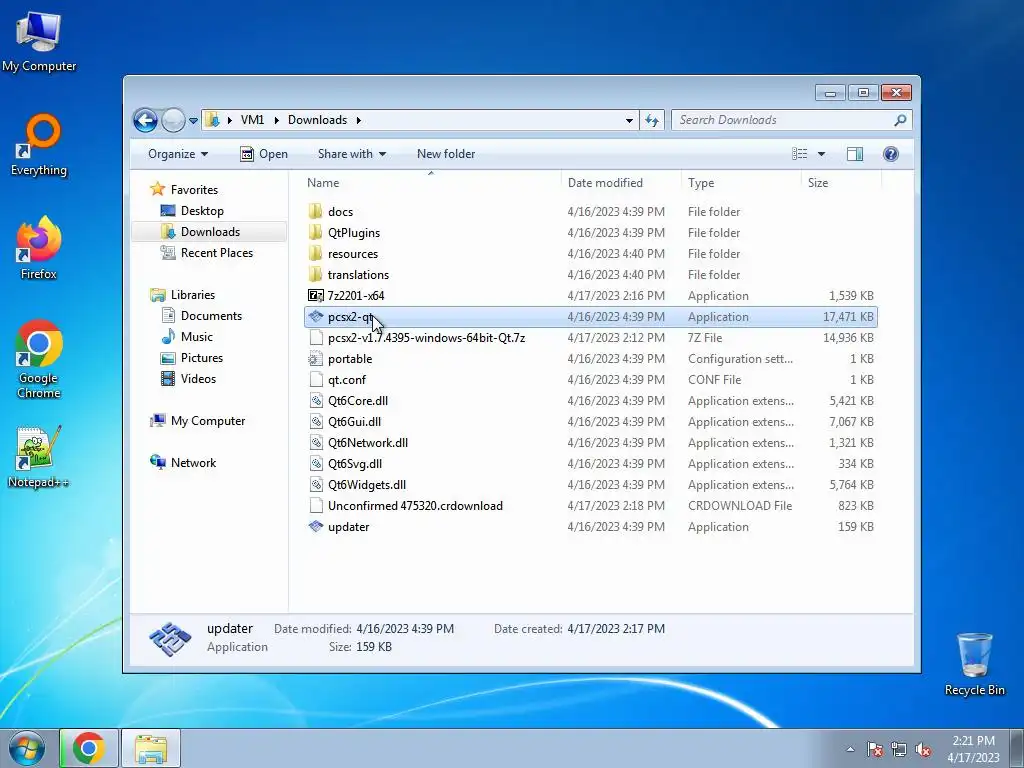Image resolution: width=1024 pixels, height=768 pixels.
Task: Go back with the Back arrow button
Action: pyautogui.click(x=145, y=120)
